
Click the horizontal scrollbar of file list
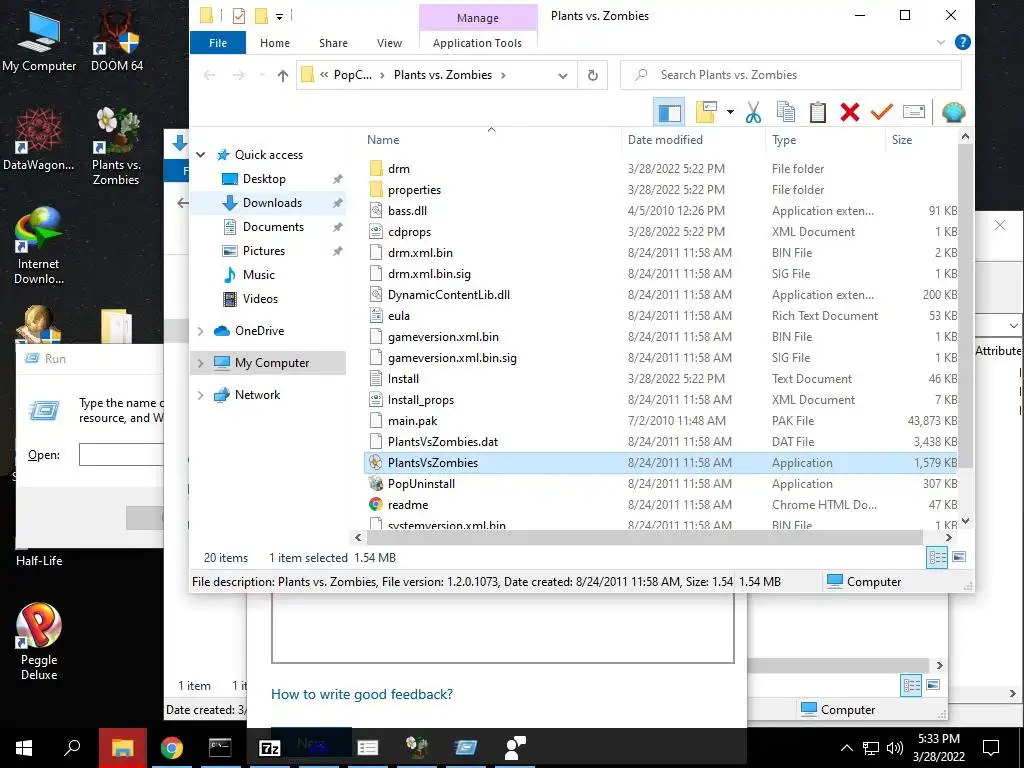645,538
